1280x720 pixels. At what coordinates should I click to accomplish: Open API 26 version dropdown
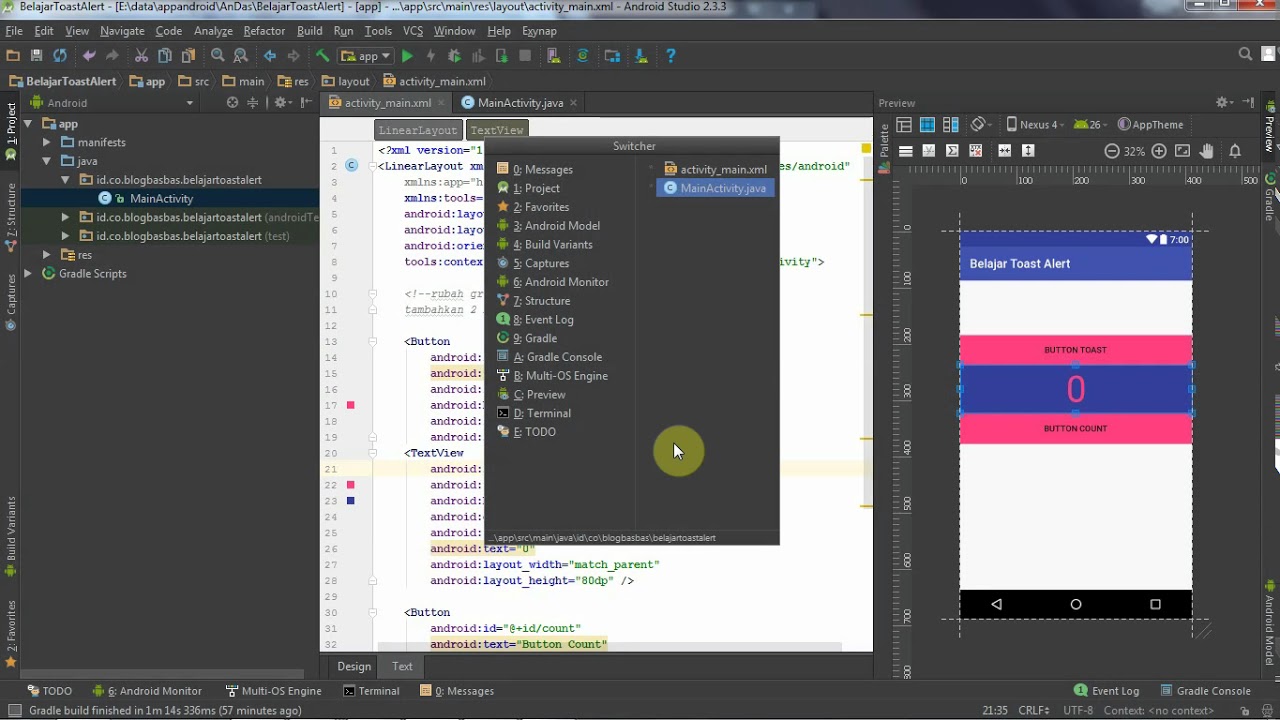click(x=1090, y=125)
